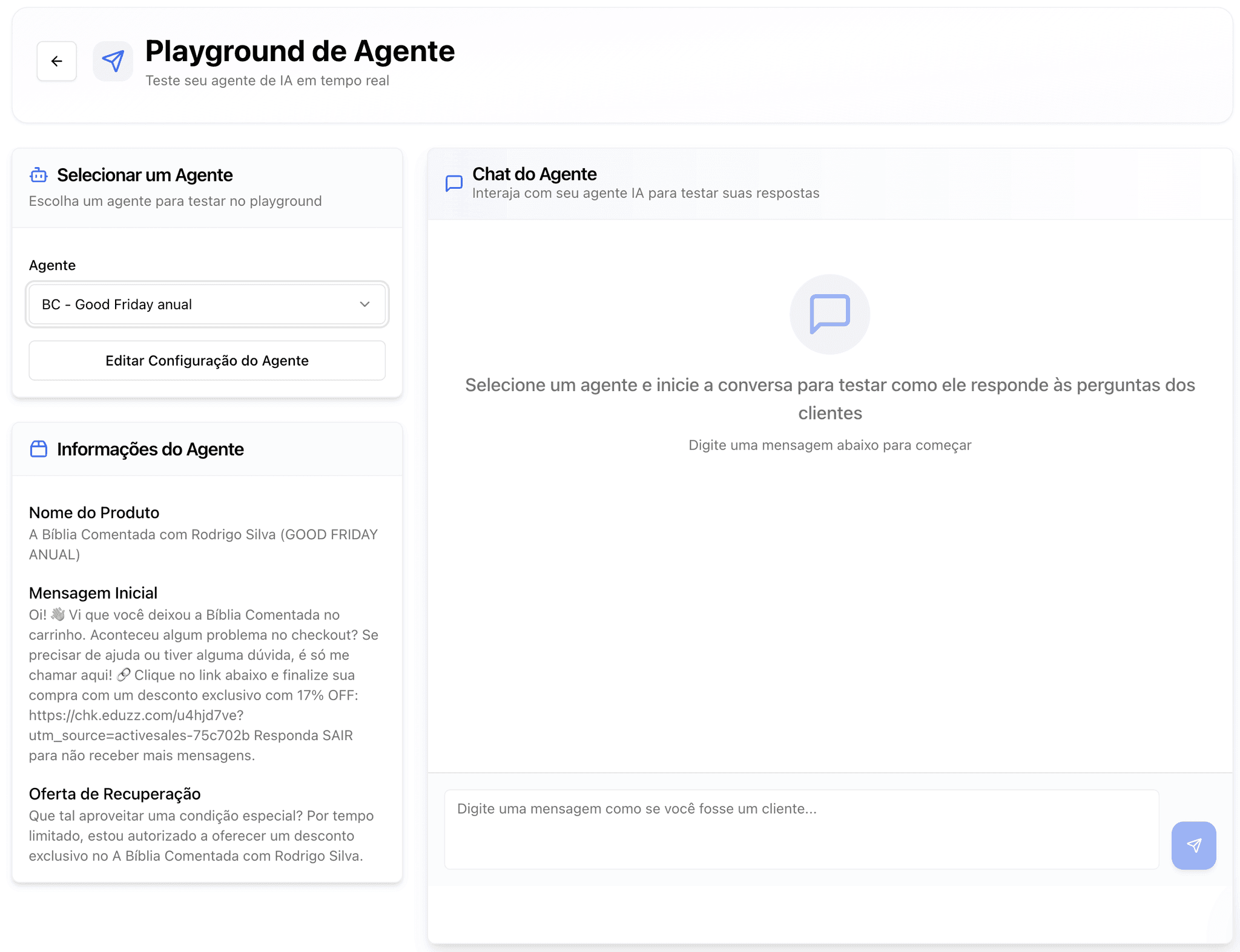Viewport: 1240px width, 952px height.
Task: Click the Oferta de Recuperação label
Action: tap(114, 794)
